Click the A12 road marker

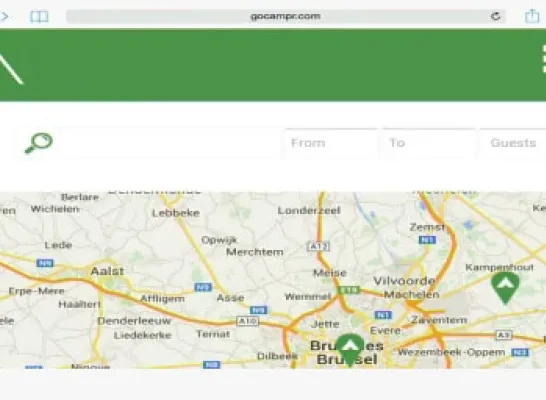[x=318, y=247]
